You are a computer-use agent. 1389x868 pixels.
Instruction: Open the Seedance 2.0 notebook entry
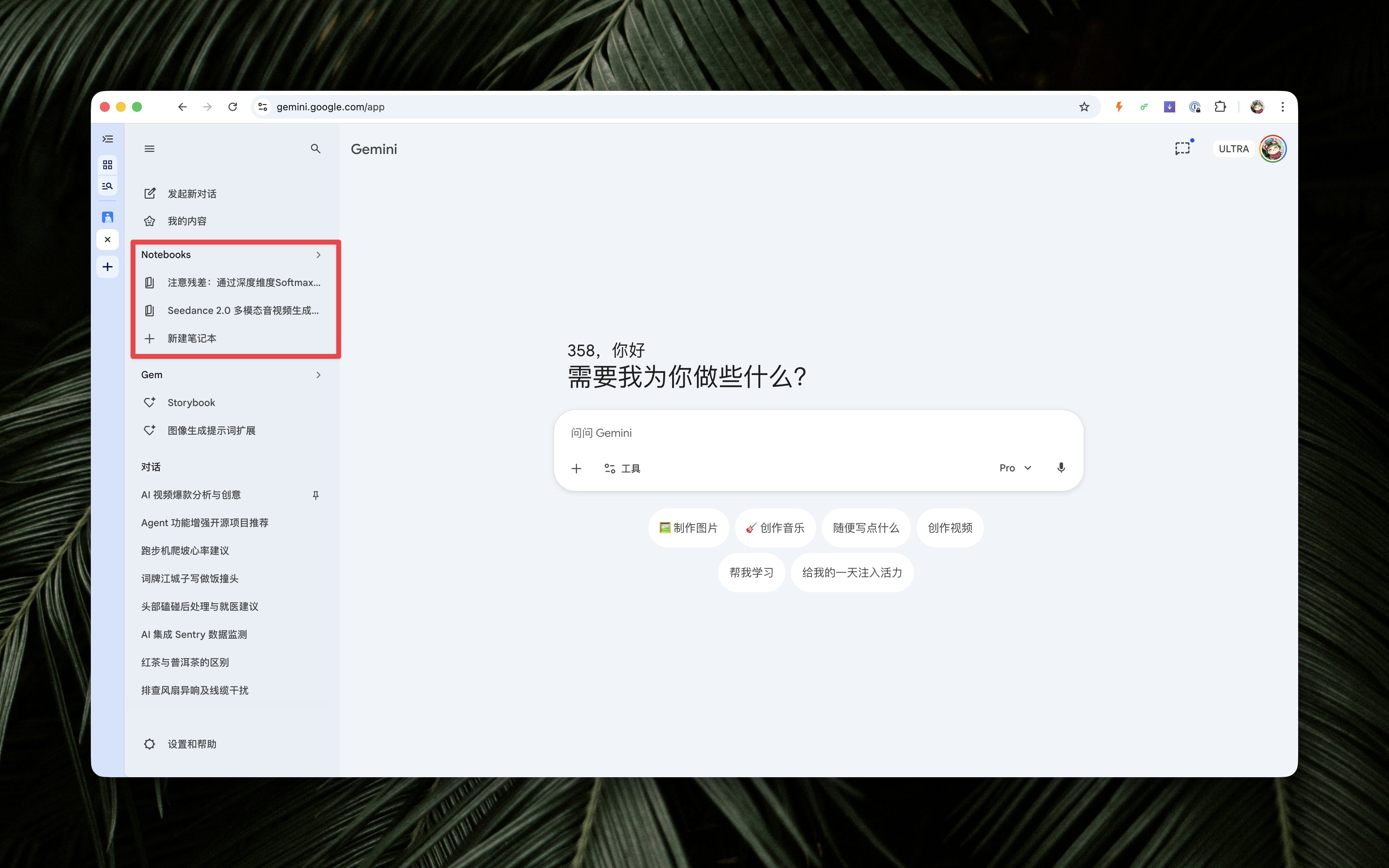pos(242,311)
